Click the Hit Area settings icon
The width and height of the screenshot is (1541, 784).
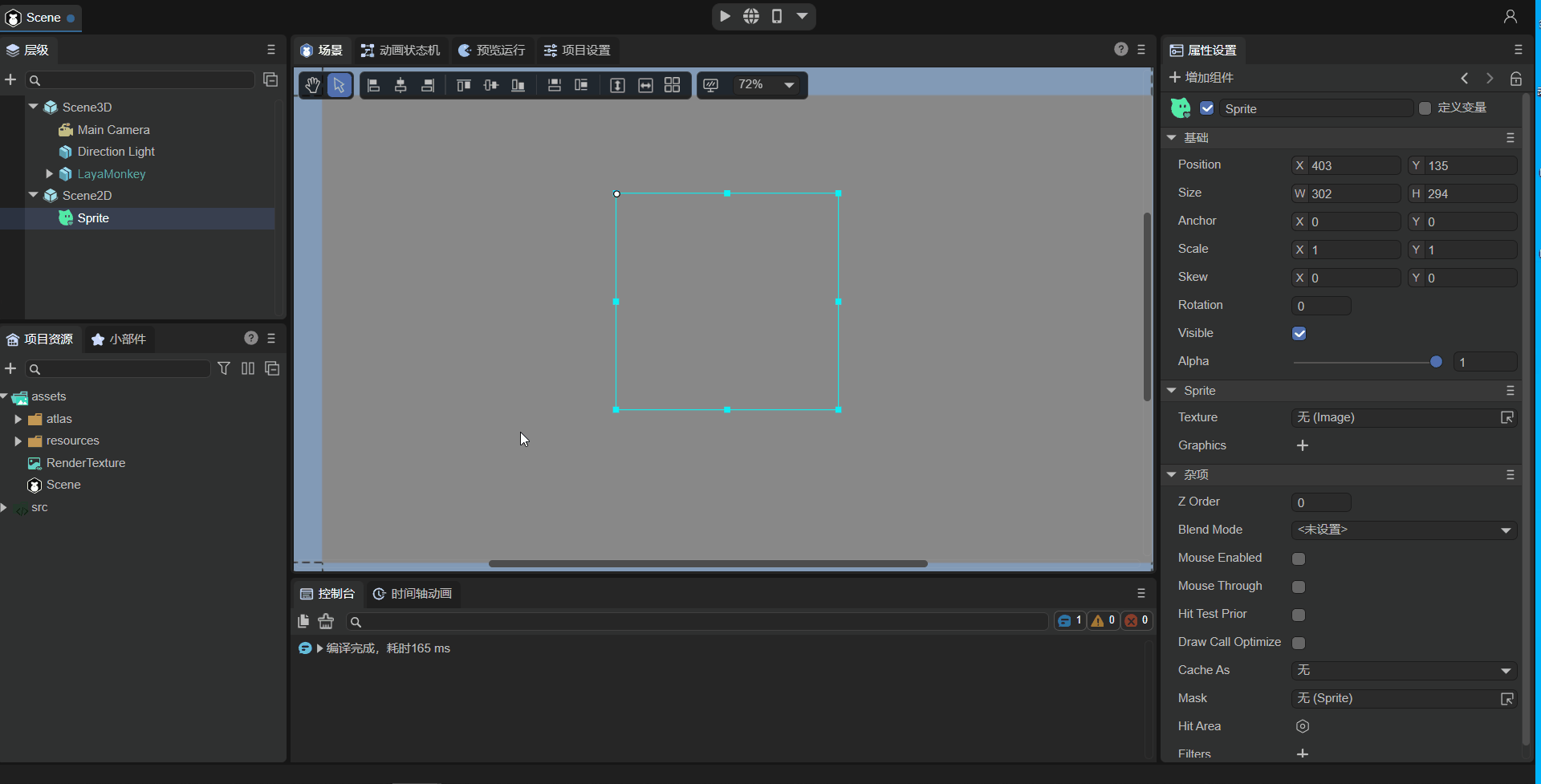1302,726
